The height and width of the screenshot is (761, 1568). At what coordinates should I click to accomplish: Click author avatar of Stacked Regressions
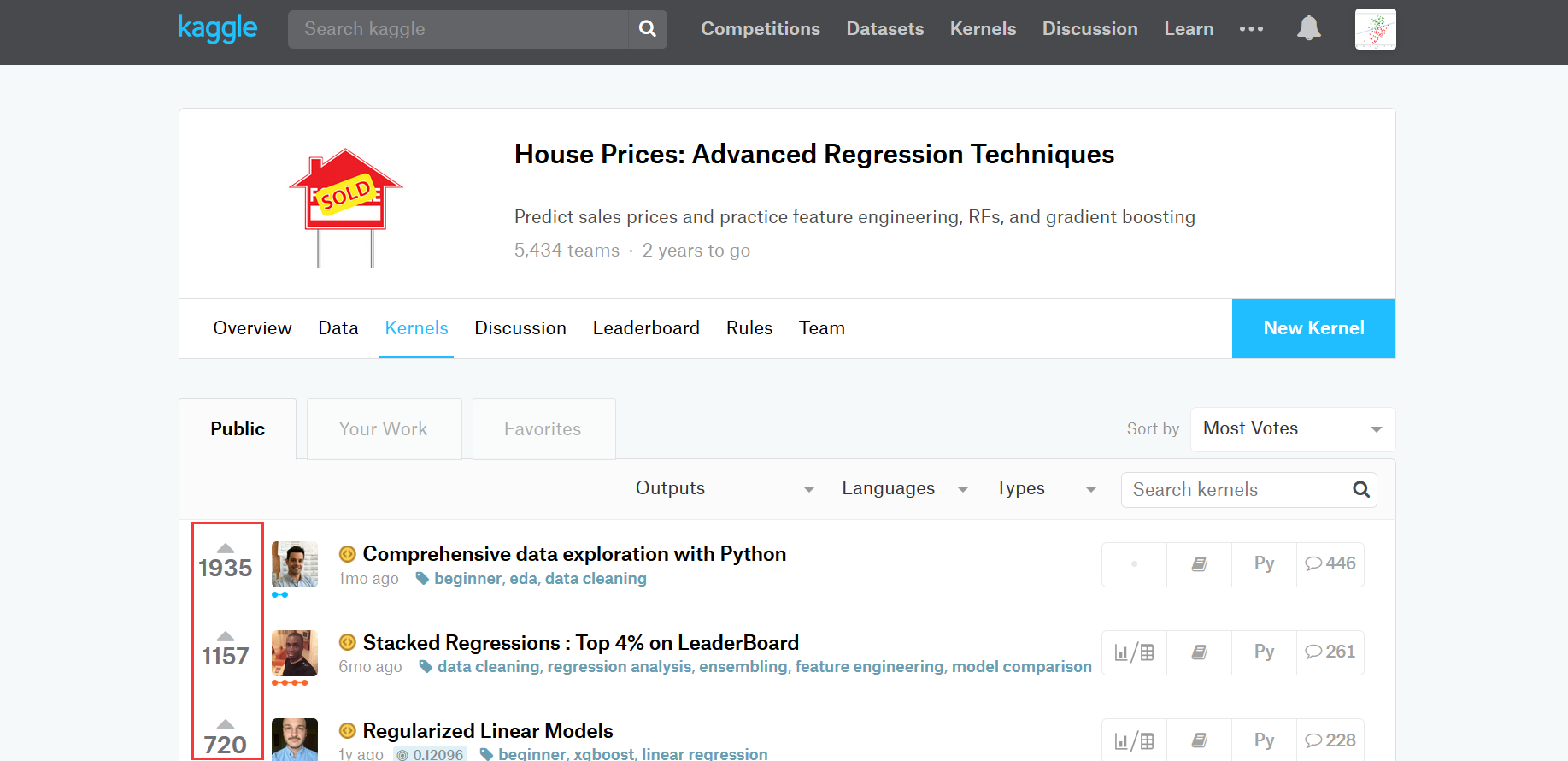point(295,653)
